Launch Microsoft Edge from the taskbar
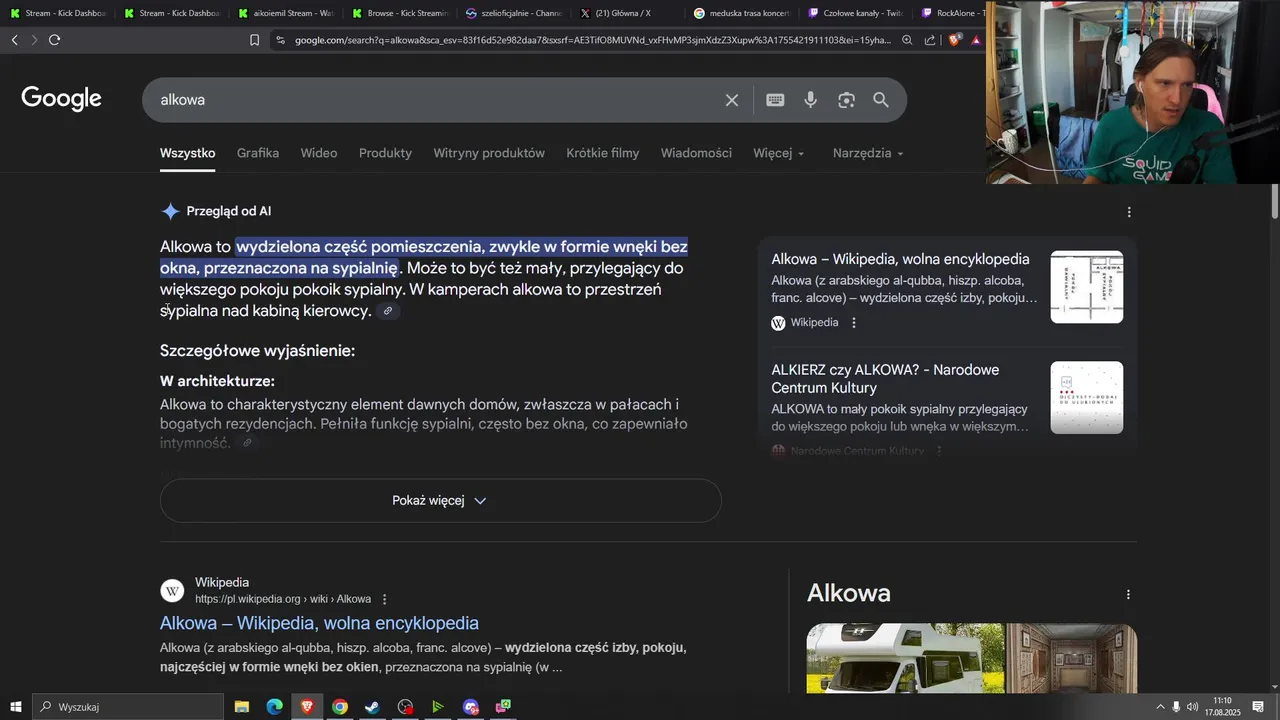Viewport: 1280px width, 720px height. [274, 707]
